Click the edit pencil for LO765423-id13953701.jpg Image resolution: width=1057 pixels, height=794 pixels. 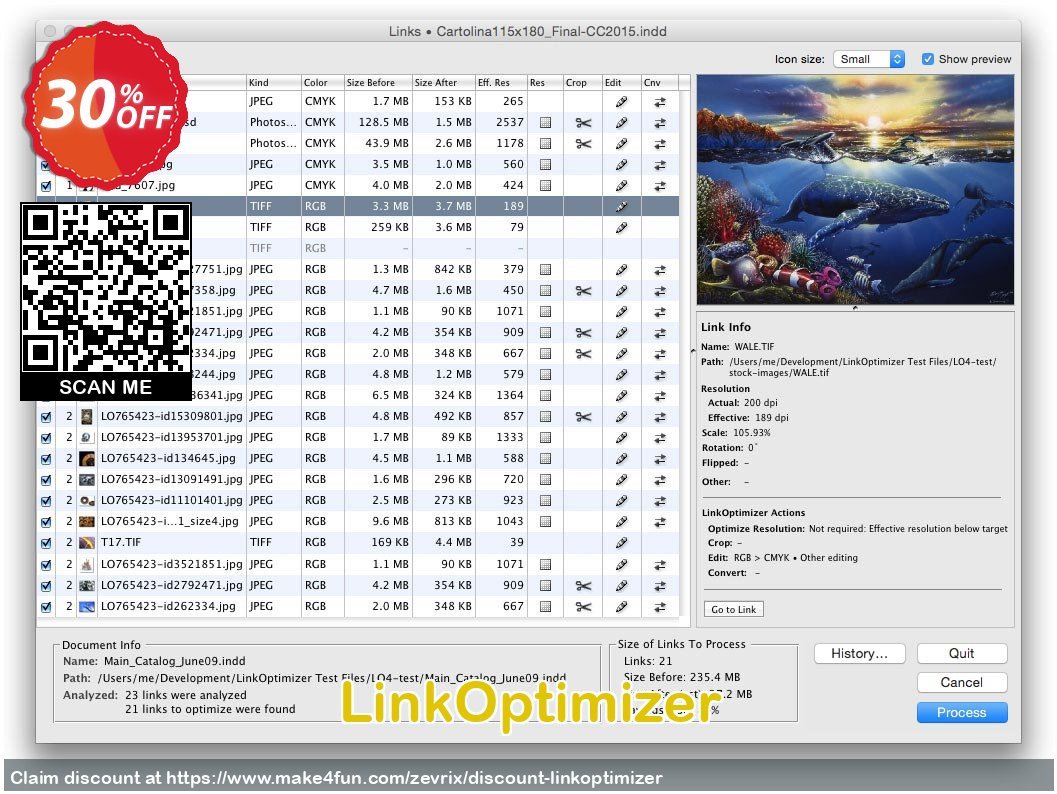click(x=622, y=437)
